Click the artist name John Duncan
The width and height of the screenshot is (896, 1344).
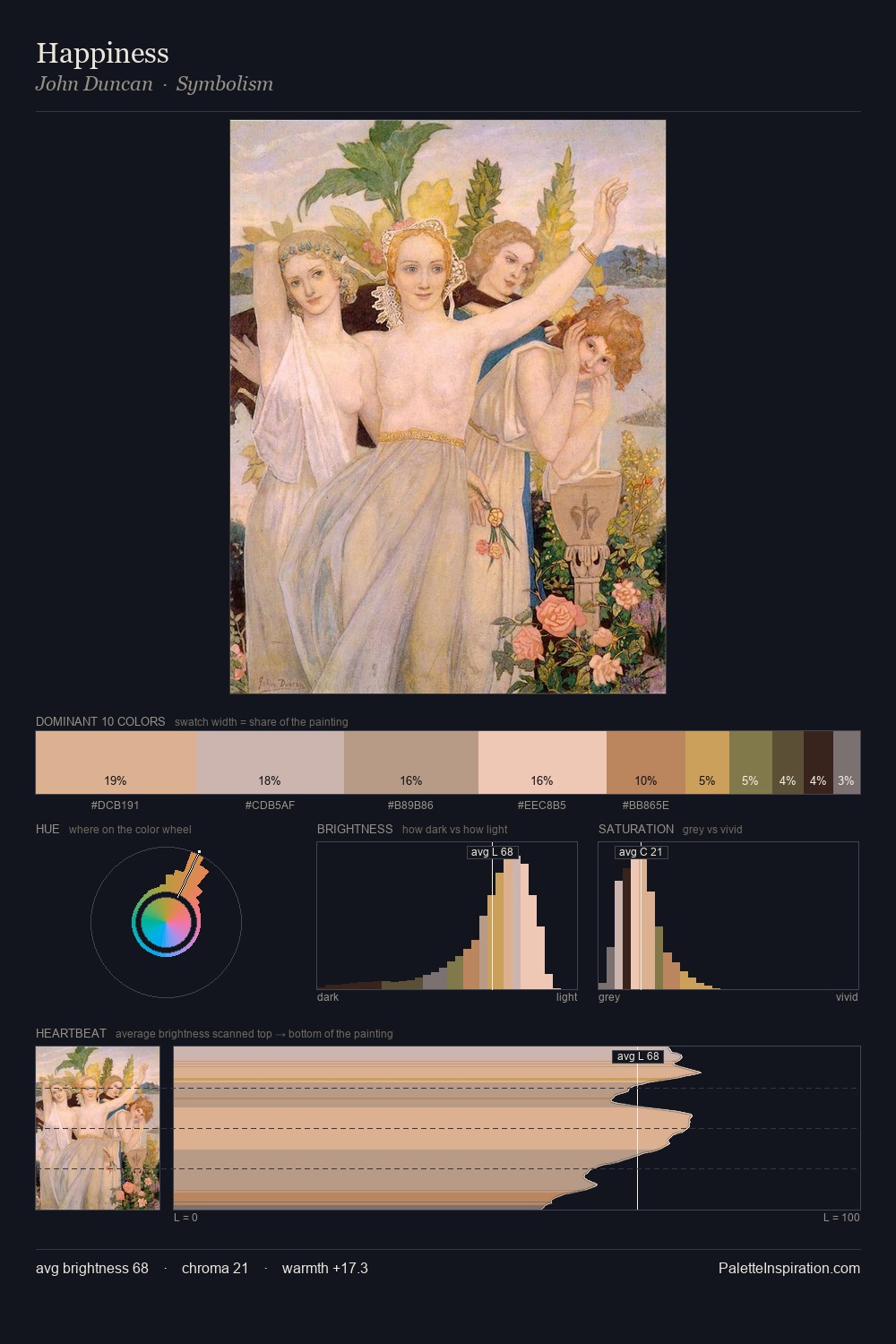94,84
